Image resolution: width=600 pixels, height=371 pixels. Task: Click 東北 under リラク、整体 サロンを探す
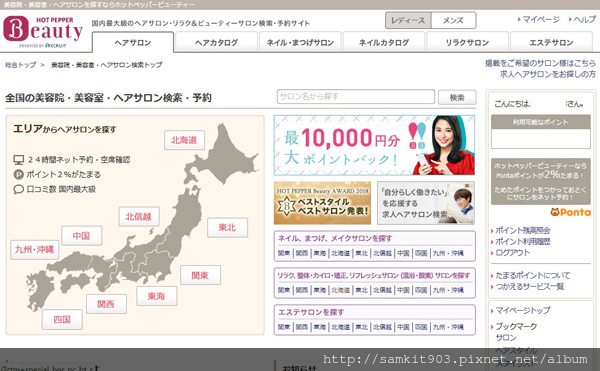click(x=361, y=290)
